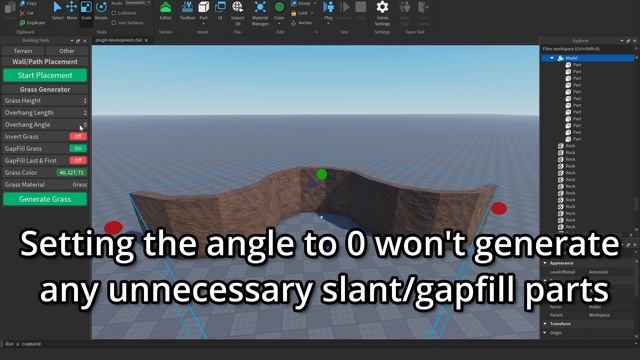Click the Stop test icon
The width and height of the screenshot is (640, 360).
(x=360, y=7)
